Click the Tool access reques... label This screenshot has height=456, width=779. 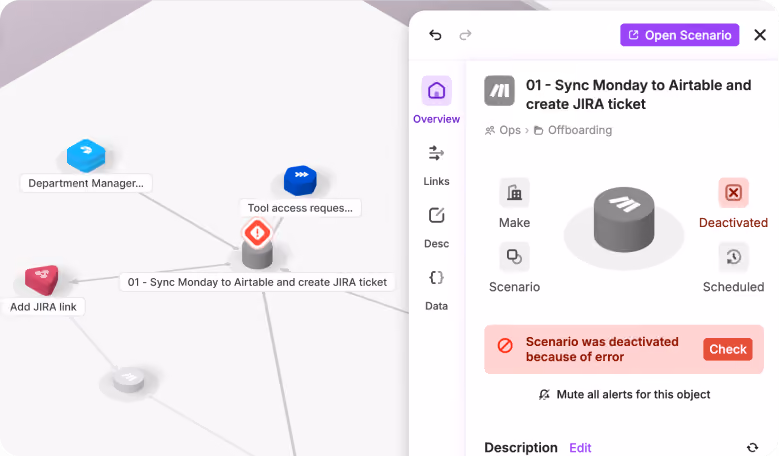tap(300, 208)
